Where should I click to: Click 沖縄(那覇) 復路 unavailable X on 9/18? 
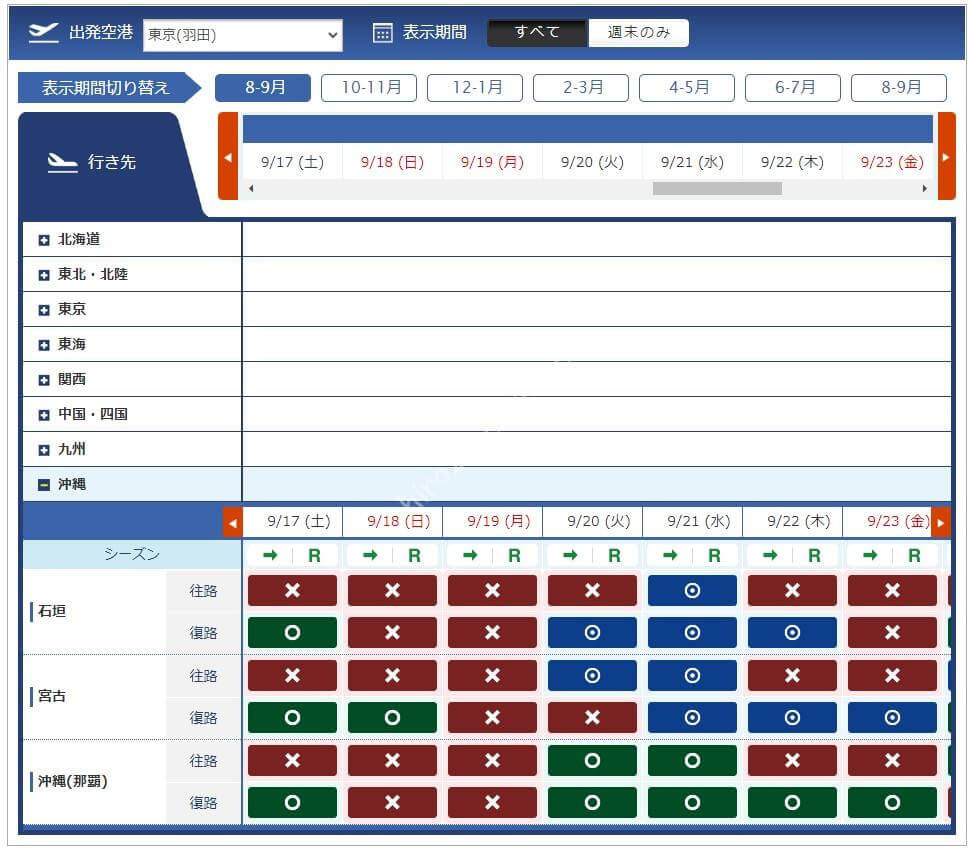392,802
